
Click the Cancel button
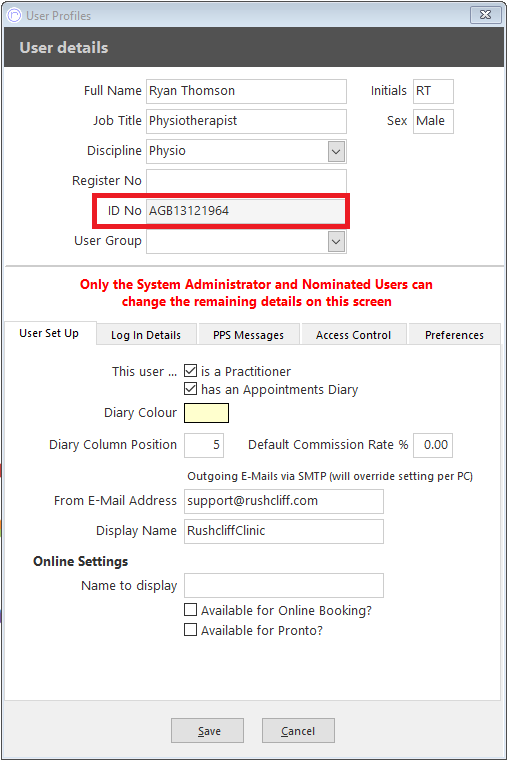point(298,730)
